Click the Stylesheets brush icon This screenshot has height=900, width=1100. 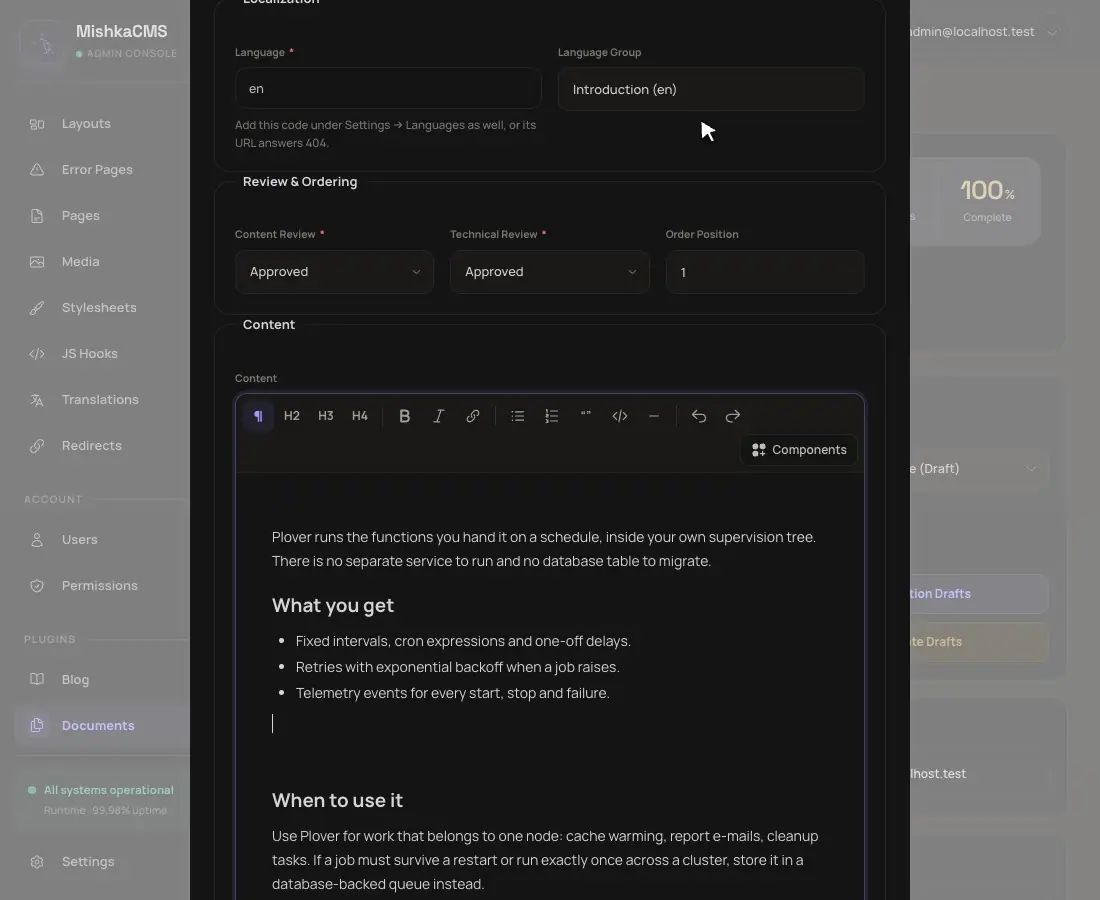[37, 308]
